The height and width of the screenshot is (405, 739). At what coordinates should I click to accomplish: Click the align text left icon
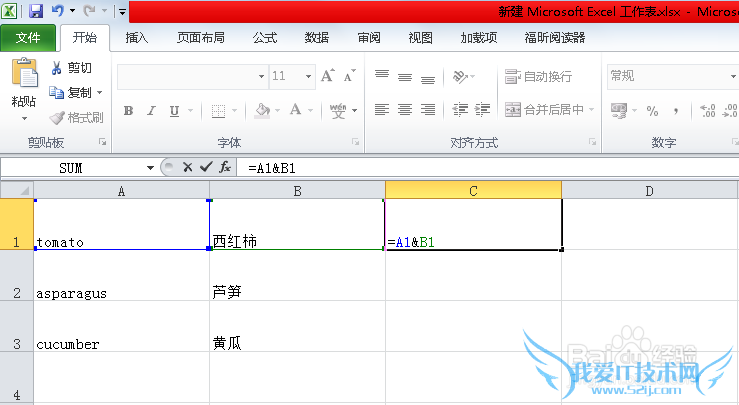point(382,110)
